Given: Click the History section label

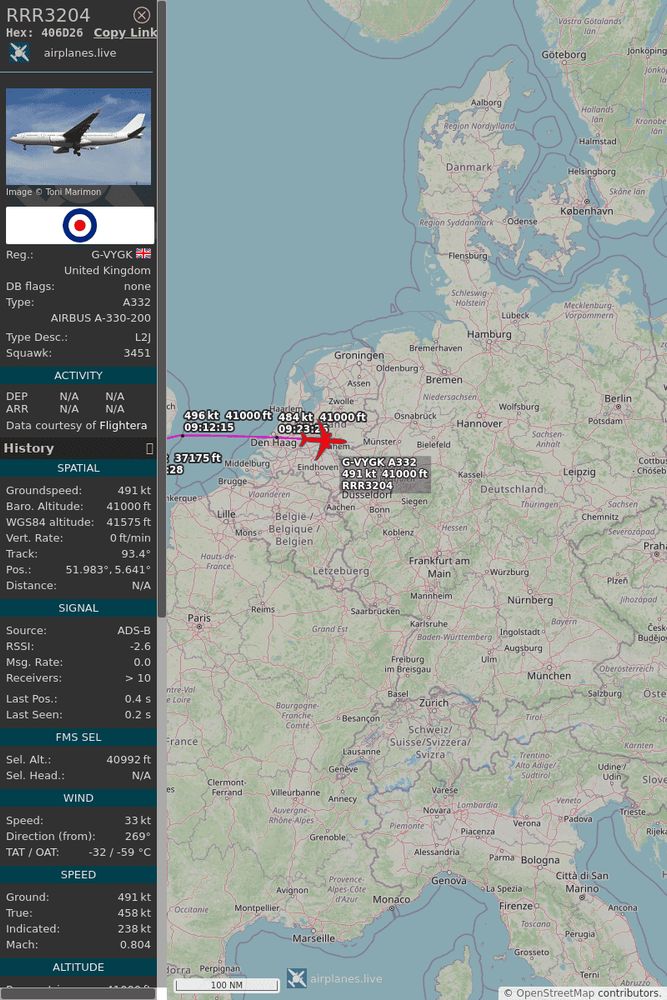Looking at the screenshot, I should pyautogui.click(x=29, y=448).
